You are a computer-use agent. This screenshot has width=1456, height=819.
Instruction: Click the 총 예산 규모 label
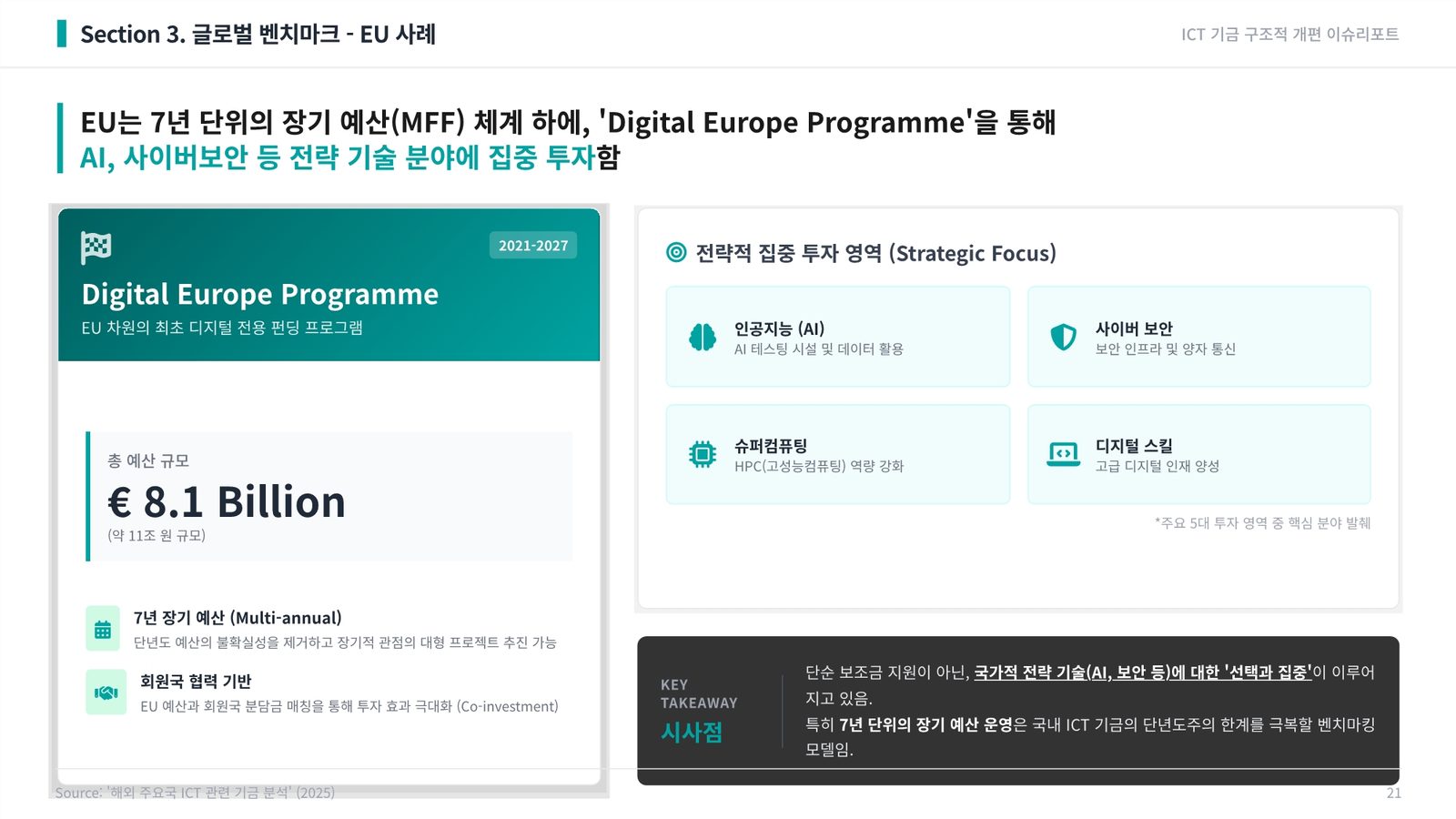click(148, 460)
